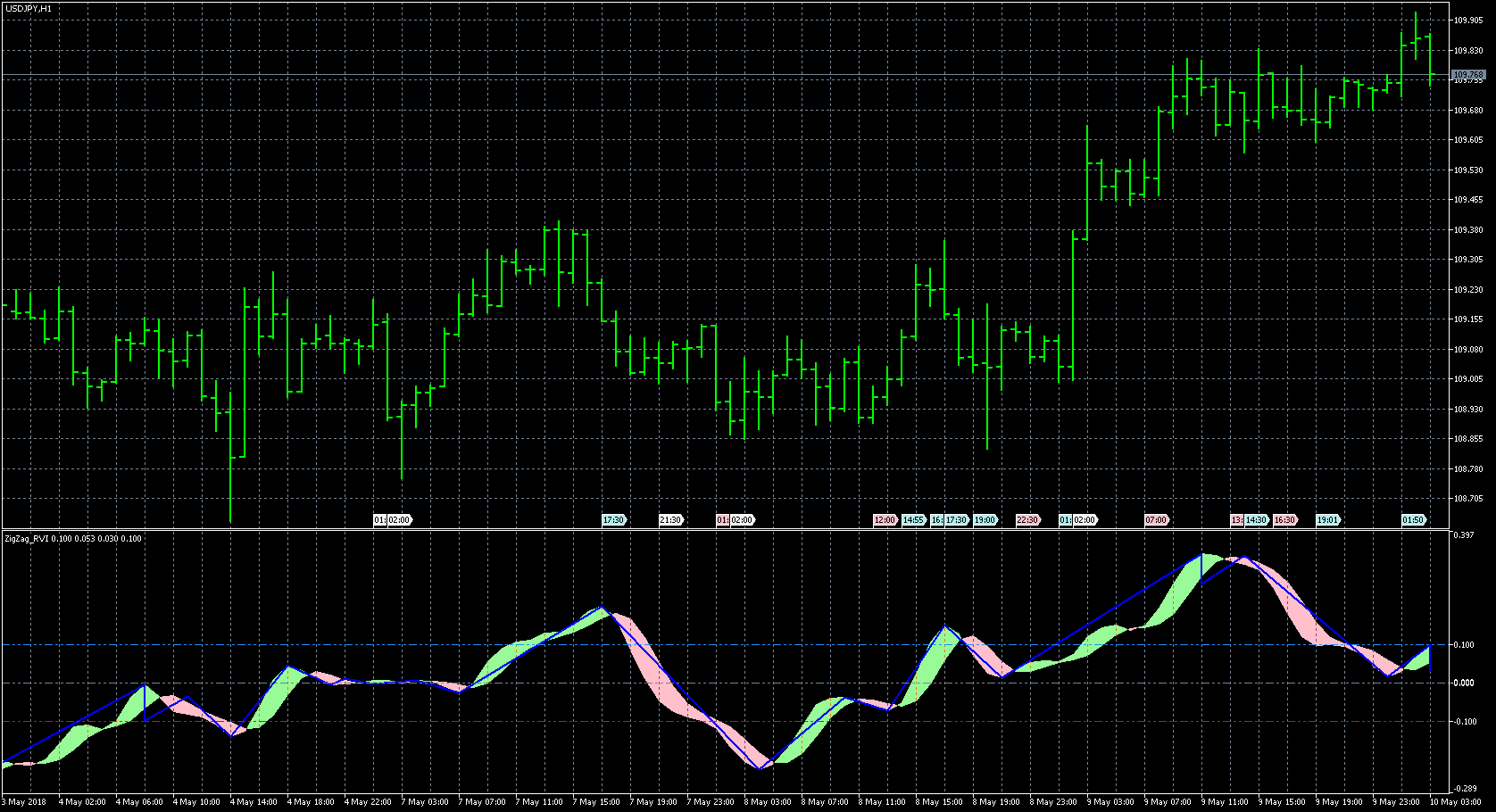Screen dimensions: 1496x812
Task: Select the pink 22:30 event marker
Action: point(1027,520)
